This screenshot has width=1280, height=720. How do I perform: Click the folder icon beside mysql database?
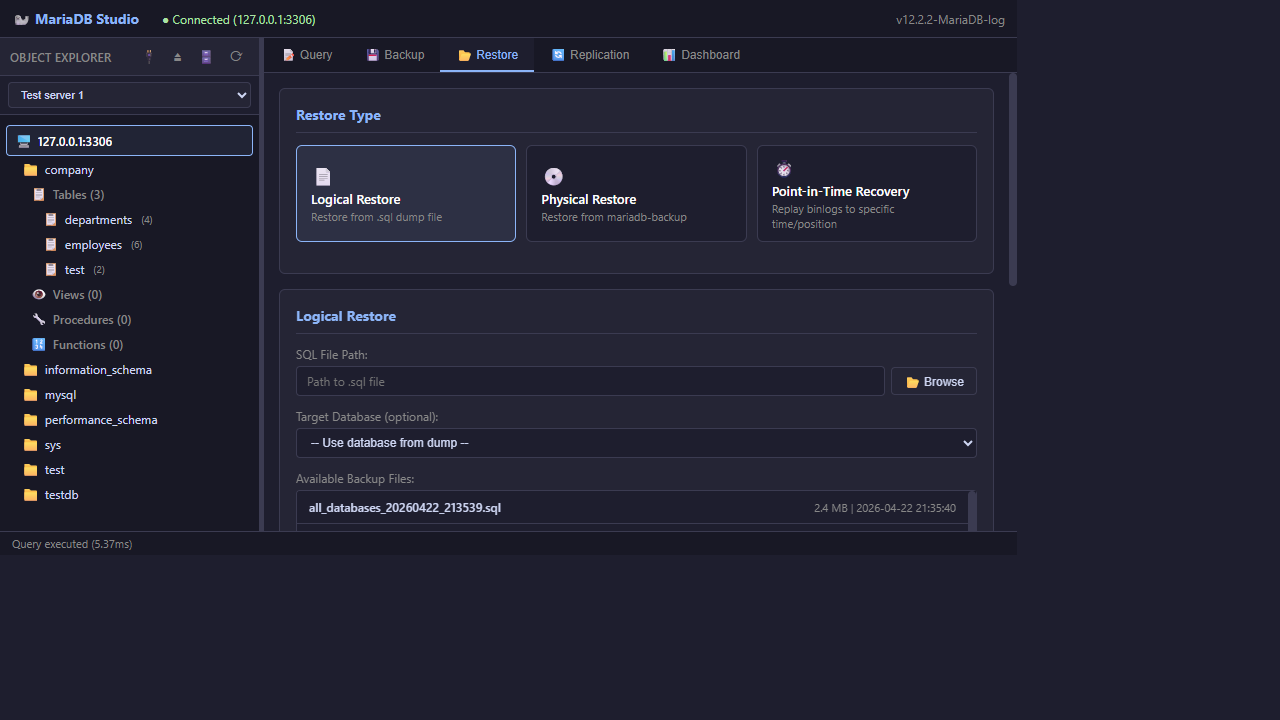click(x=30, y=395)
